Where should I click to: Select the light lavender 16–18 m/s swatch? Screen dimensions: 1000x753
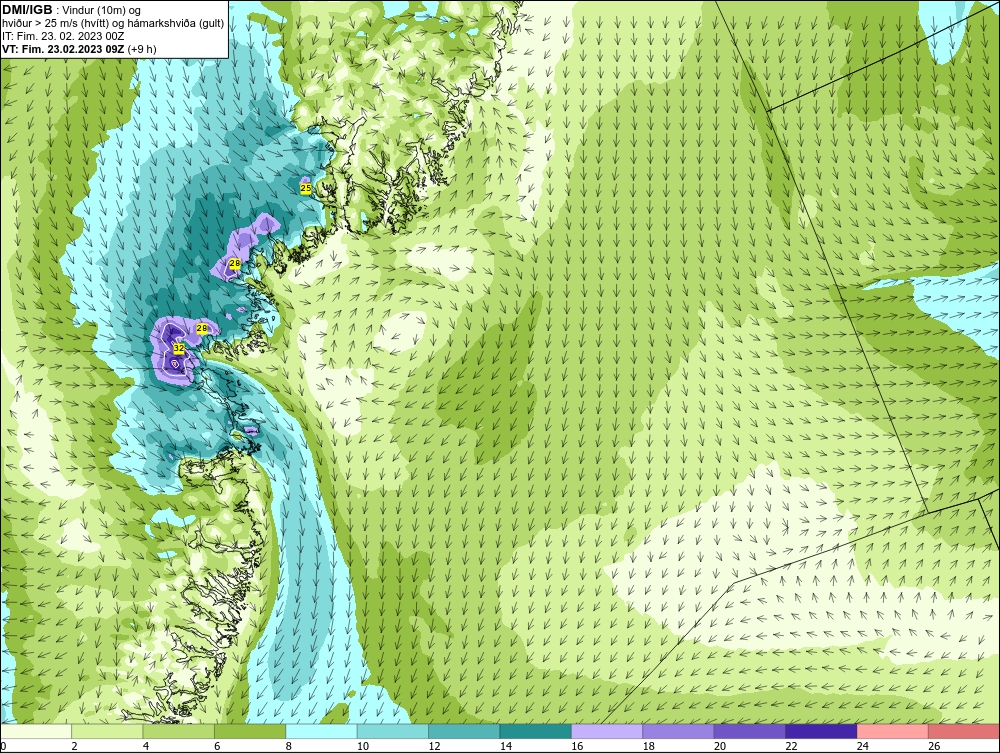click(607, 731)
